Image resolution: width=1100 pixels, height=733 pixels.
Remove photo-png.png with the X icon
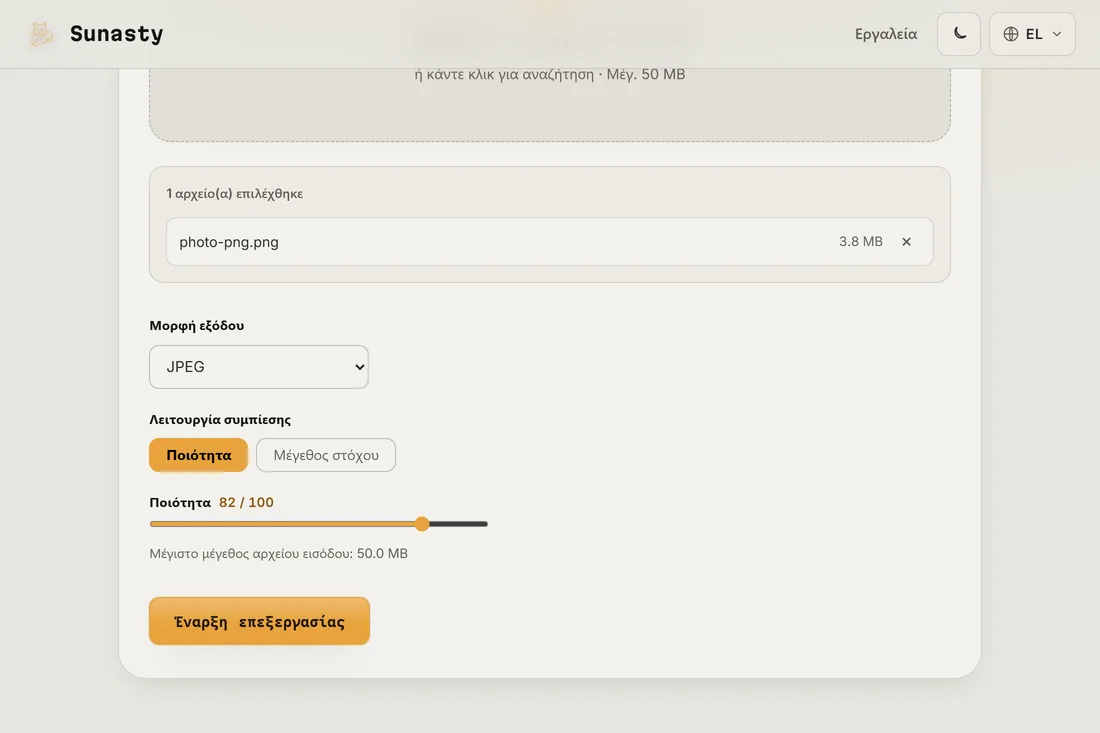(x=906, y=241)
